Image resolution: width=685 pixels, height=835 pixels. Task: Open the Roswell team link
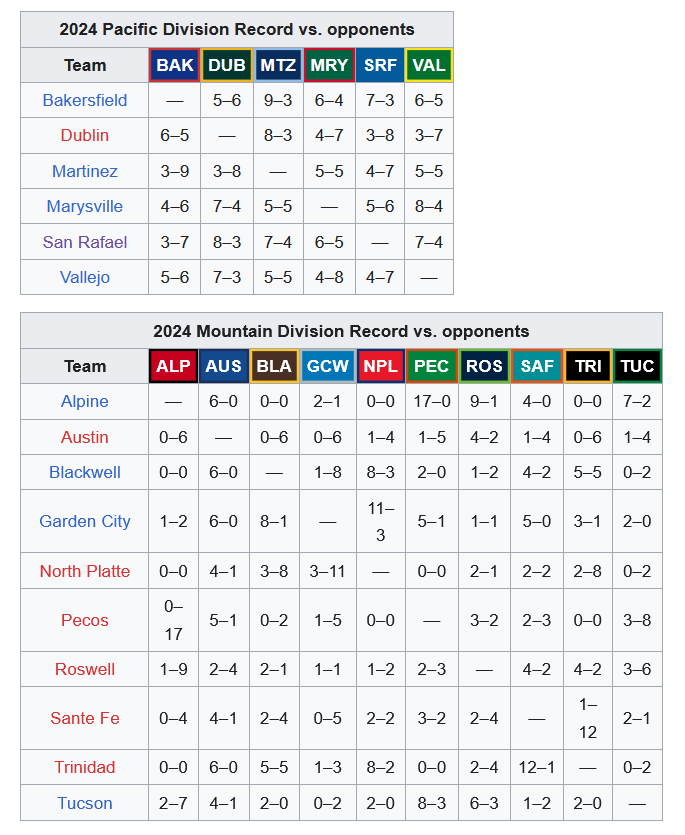85,669
